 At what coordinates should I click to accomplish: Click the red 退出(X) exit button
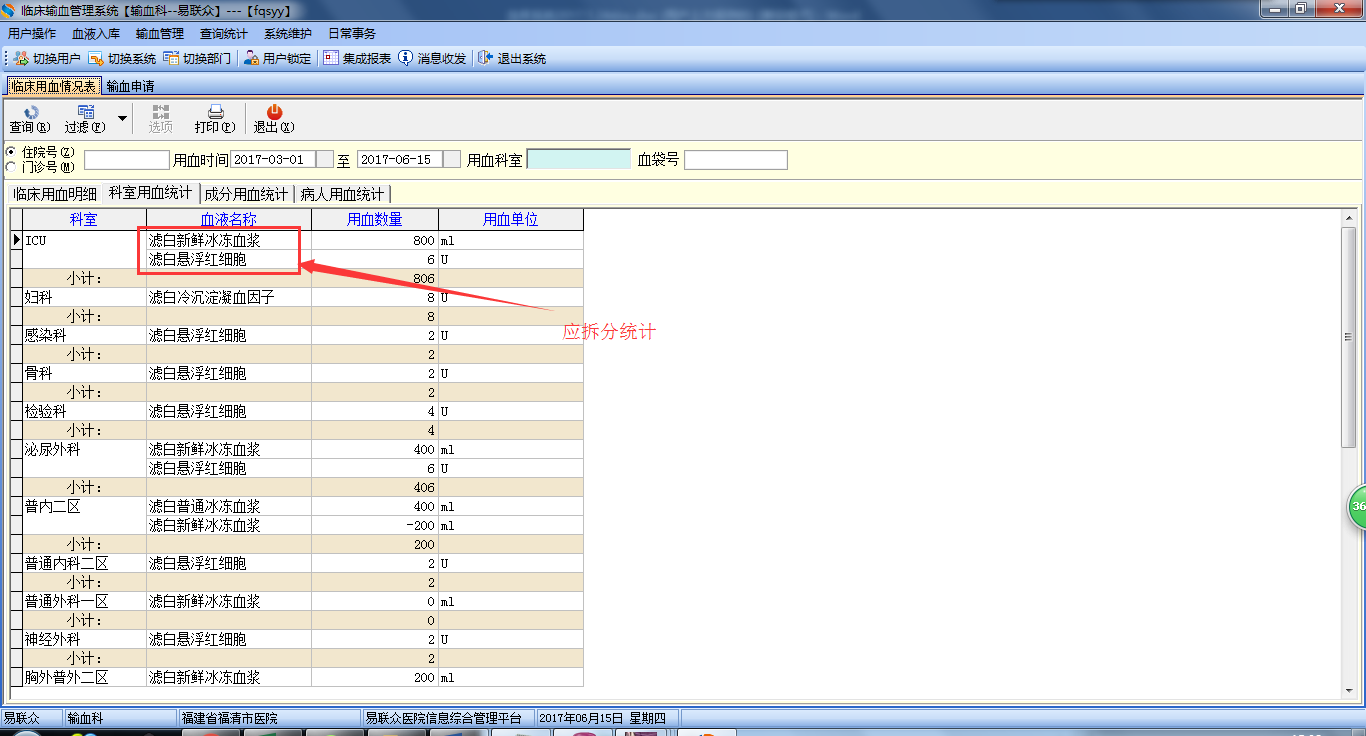point(274,119)
